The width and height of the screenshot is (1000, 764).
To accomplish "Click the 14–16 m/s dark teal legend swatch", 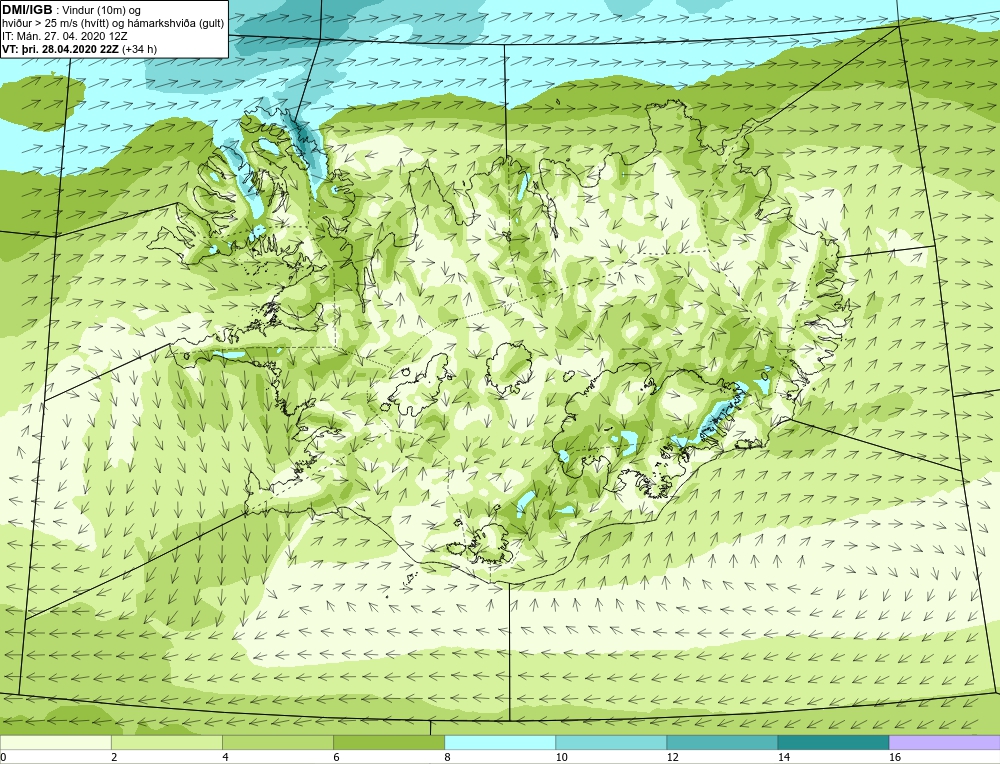I will pyautogui.click(x=833, y=742).
